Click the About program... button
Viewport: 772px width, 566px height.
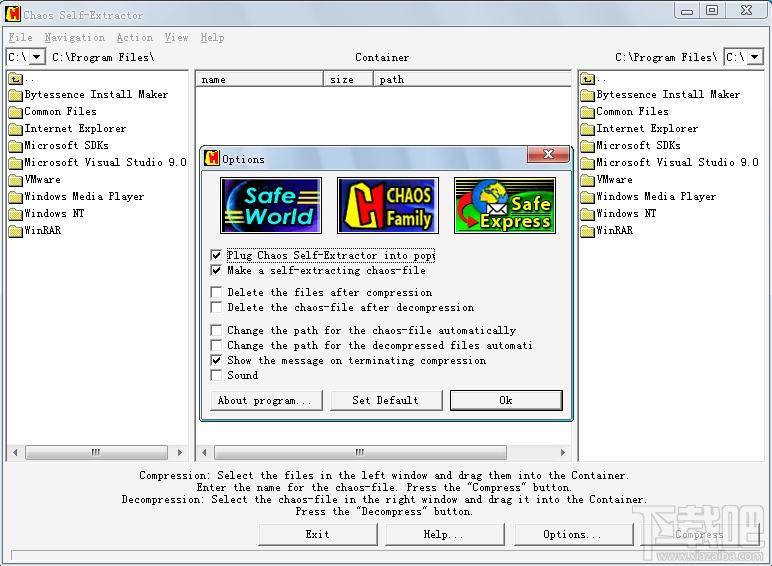tap(266, 400)
